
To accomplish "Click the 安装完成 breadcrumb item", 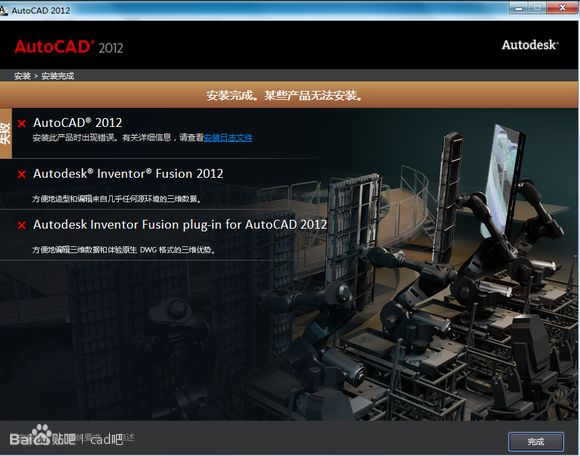I will point(57,76).
